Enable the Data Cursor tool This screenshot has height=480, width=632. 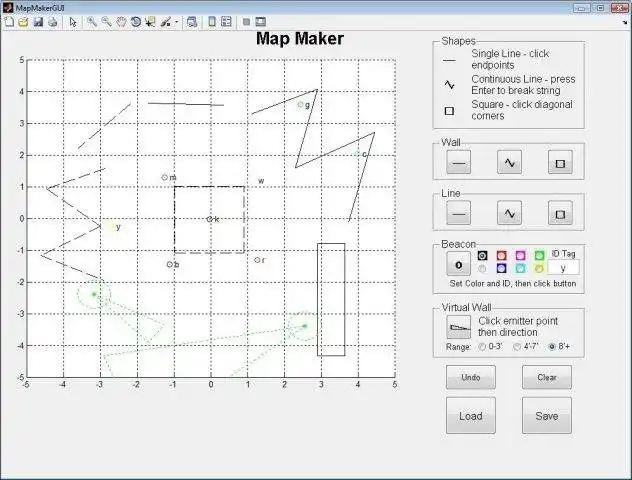pyautogui.click(x=150, y=22)
